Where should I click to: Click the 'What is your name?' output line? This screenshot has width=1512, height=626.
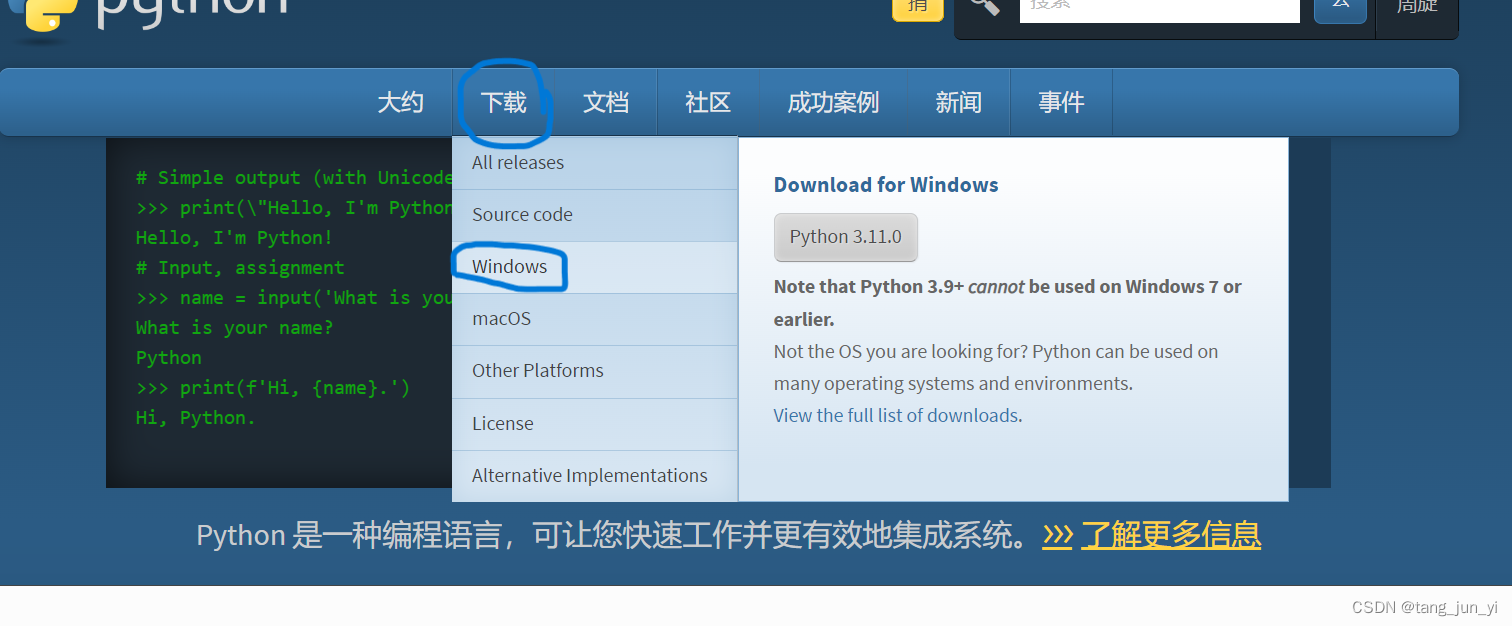(235, 328)
